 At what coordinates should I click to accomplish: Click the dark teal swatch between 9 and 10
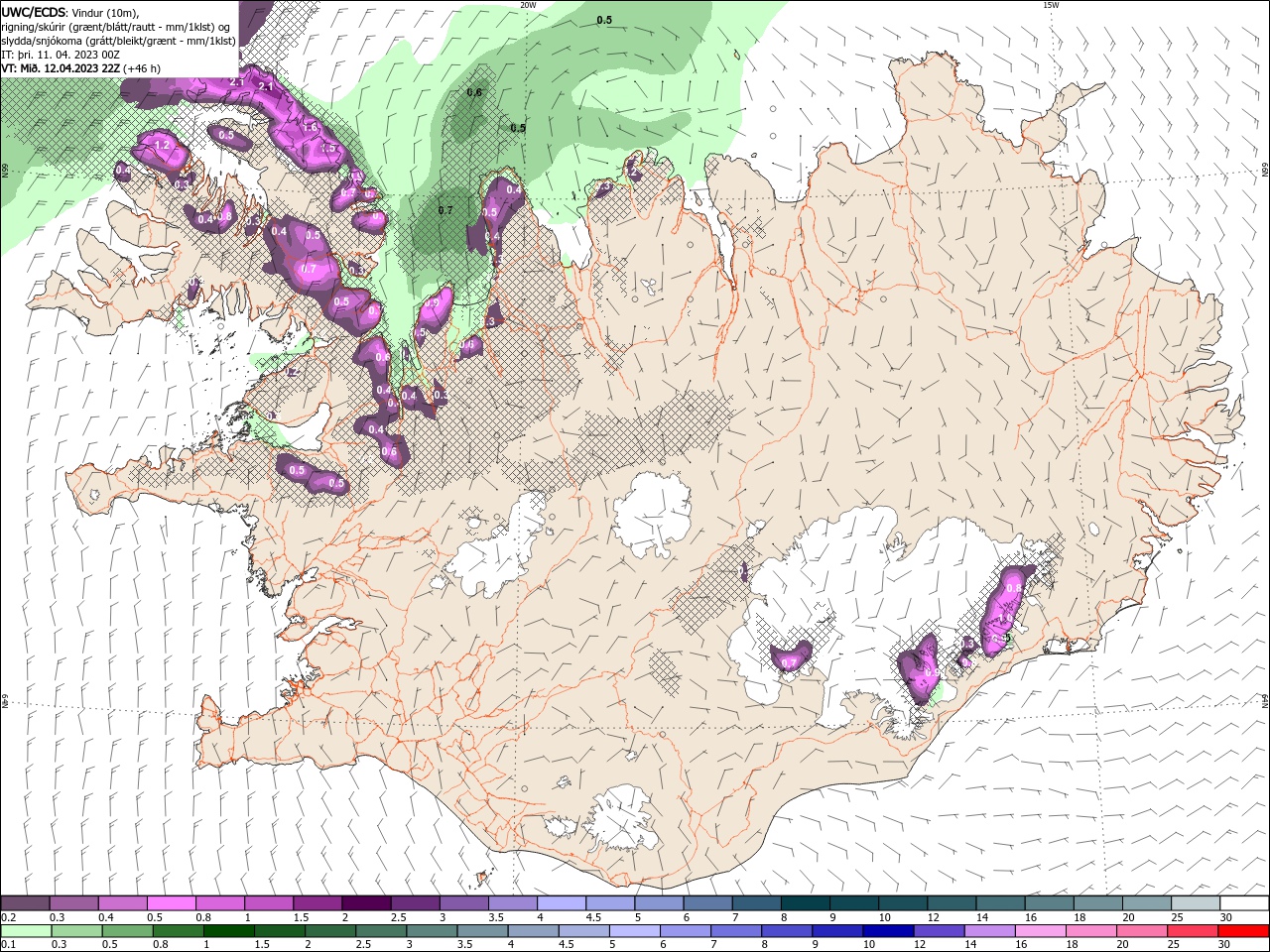853,902
